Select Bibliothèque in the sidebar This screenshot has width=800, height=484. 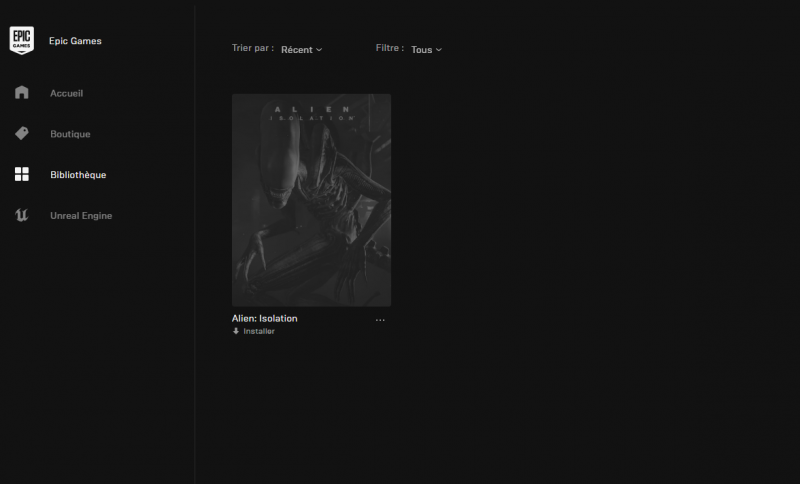point(78,175)
